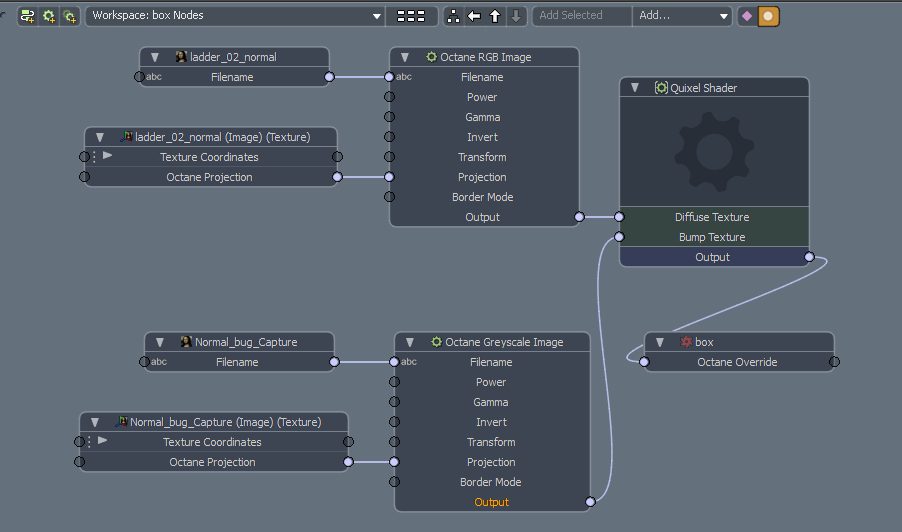Collapse the Normal_bug_Capture (Image) (Texture) node
This screenshot has height=532, width=902.
(95, 422)
